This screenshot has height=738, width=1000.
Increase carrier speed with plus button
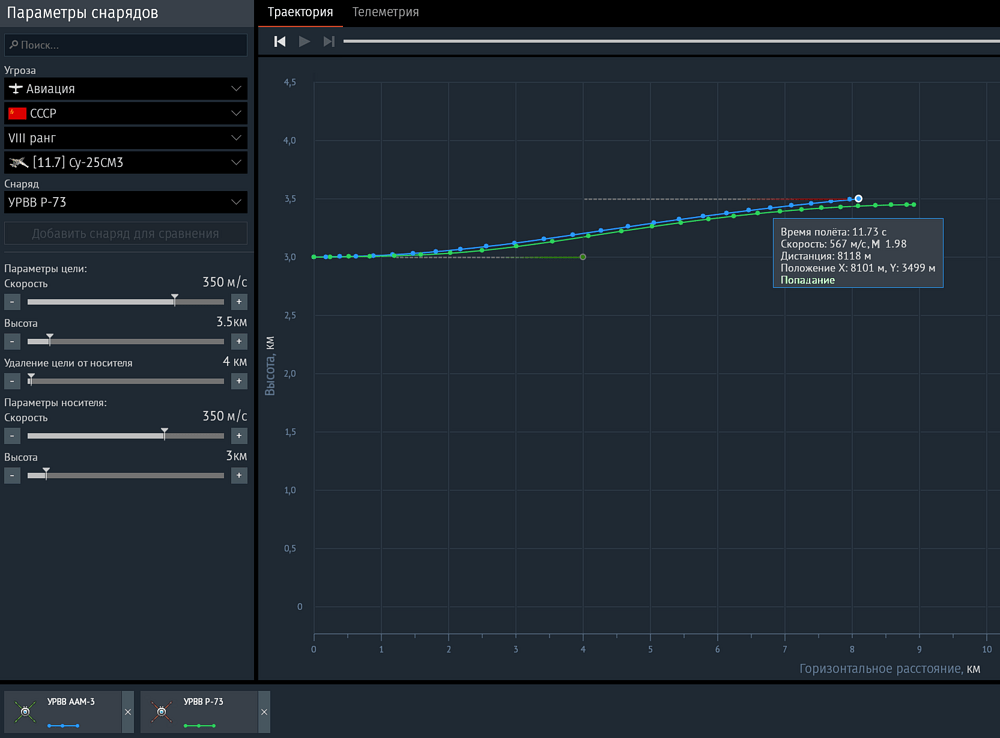pyautogui.click(x=239, y=436)
